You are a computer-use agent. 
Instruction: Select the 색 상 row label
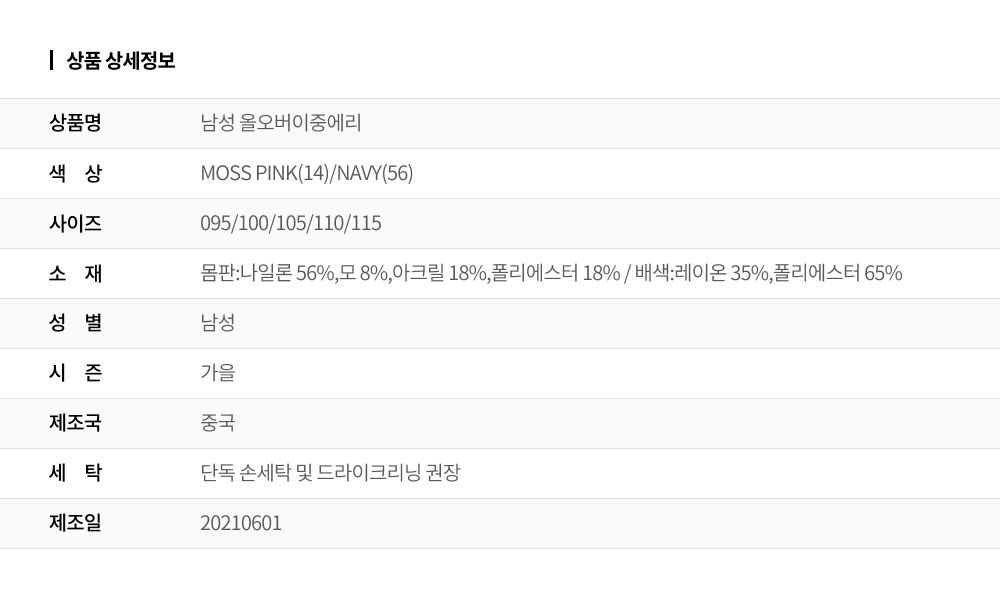pyautogui.click(x=75, y=173)
